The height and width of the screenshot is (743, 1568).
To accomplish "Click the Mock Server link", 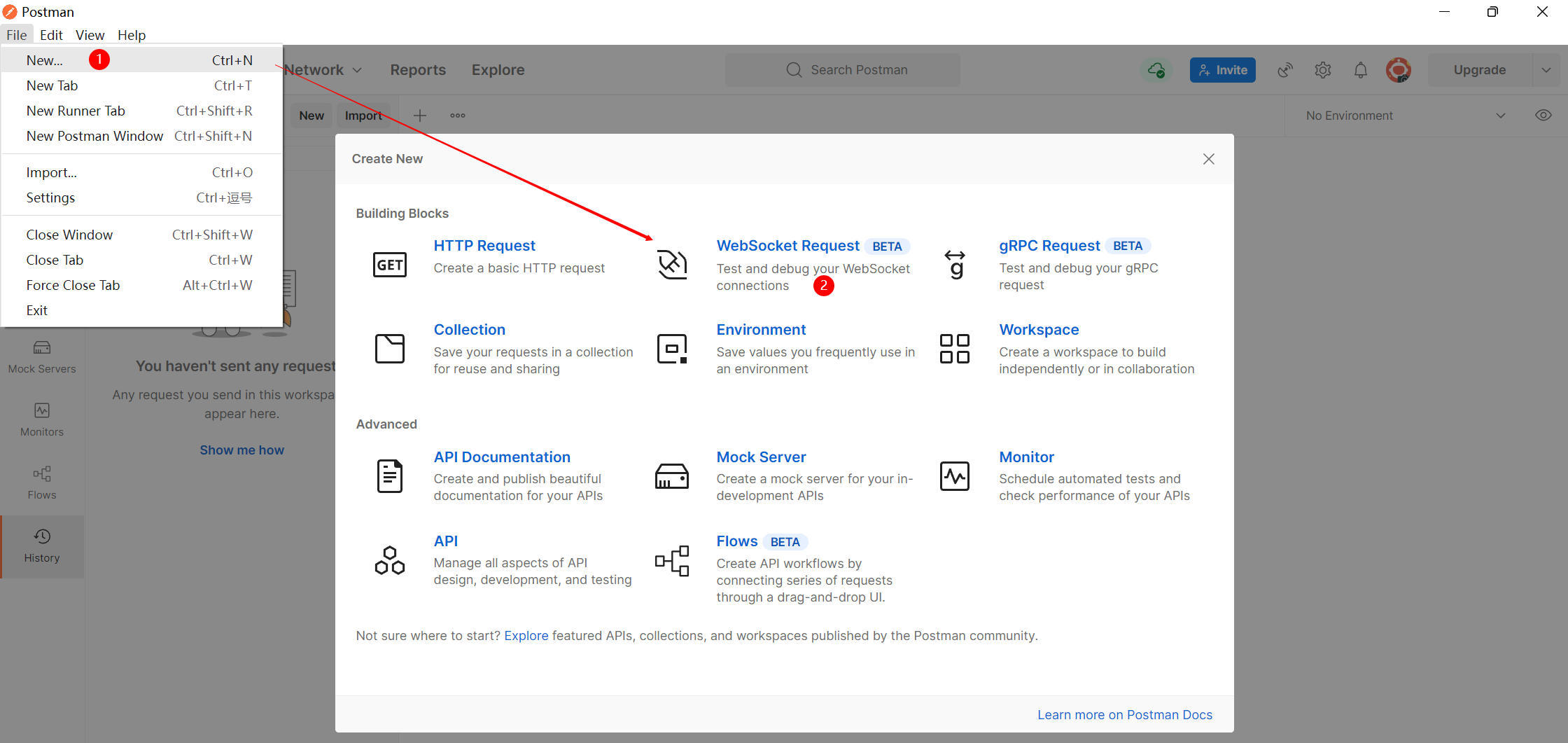I will [x=761, y=457].
